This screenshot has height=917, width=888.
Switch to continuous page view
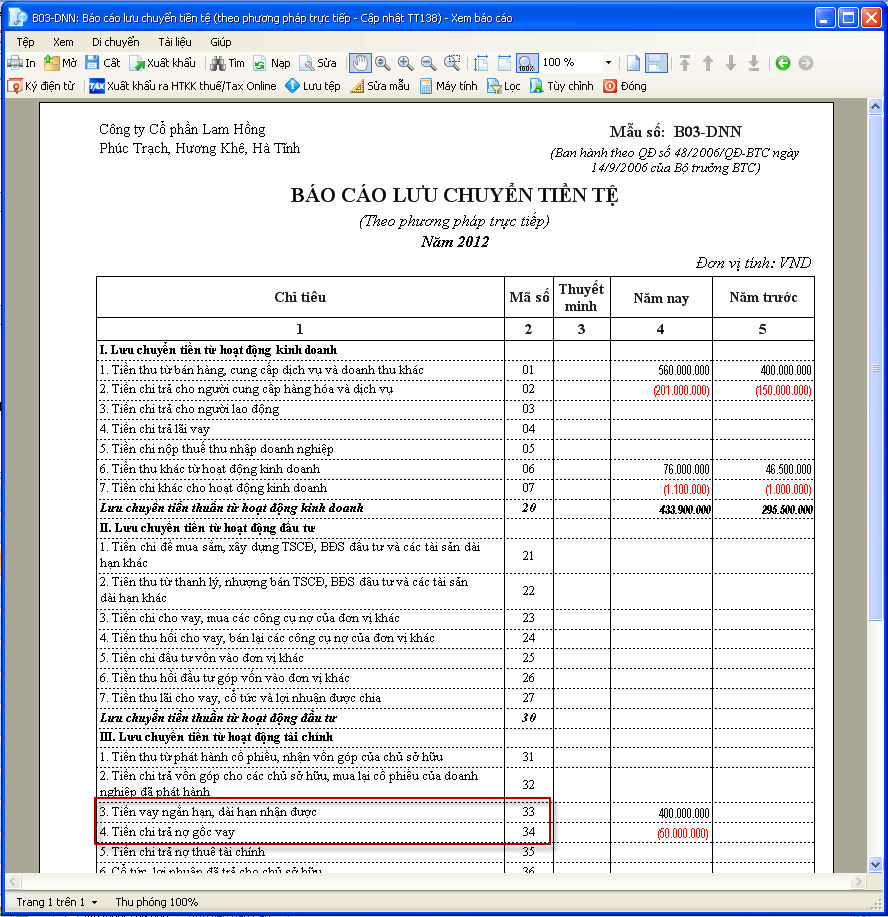[656, 63]
